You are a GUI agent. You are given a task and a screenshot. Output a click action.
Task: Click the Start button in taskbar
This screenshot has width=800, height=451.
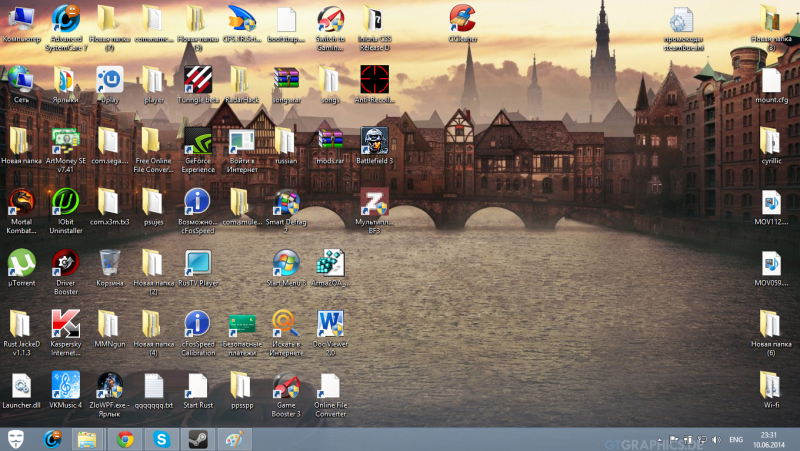pyautogui.click(x=15, y=439)
